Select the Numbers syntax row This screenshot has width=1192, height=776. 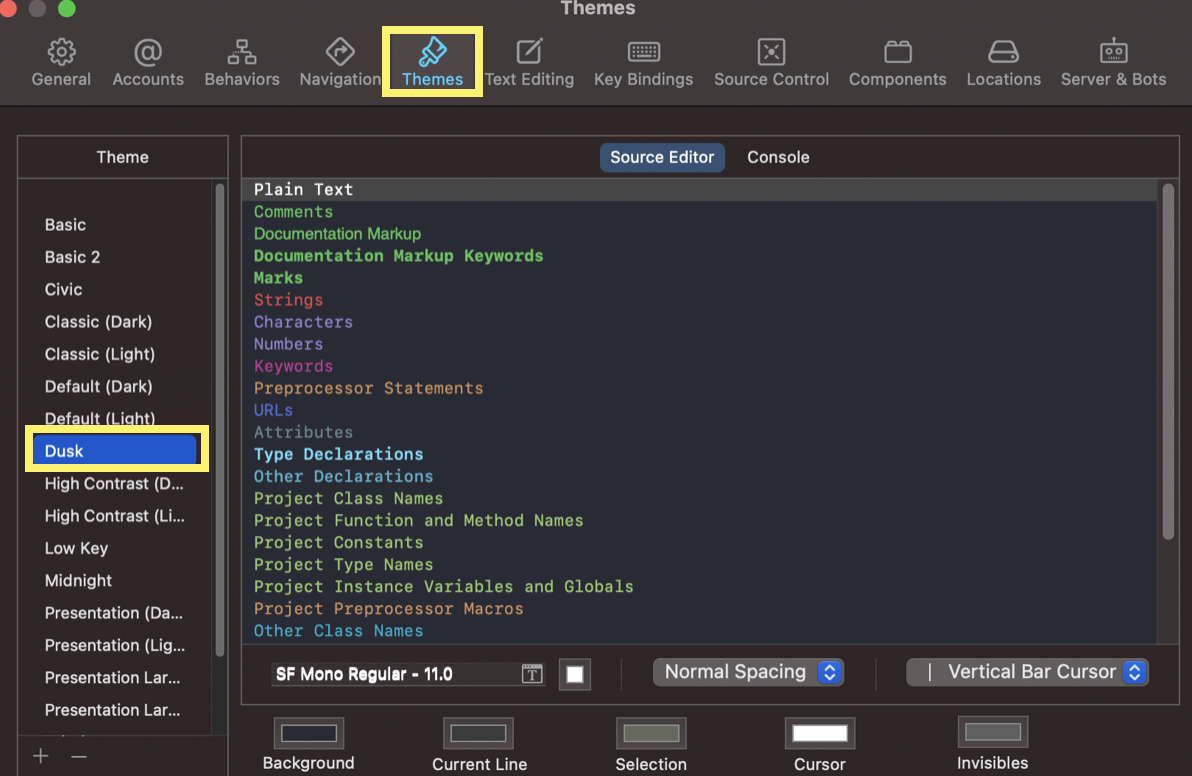point(699,344)
